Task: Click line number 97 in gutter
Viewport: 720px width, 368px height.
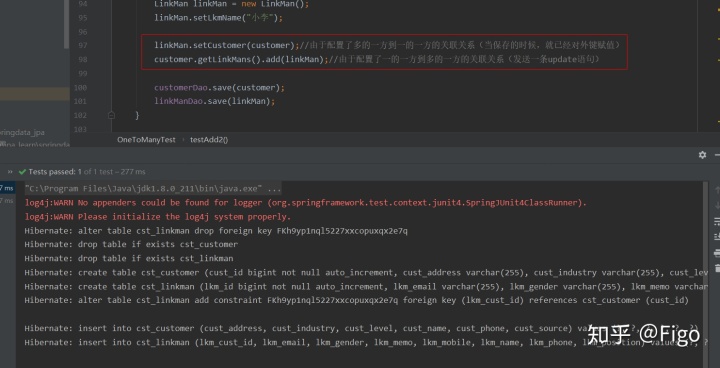Action: [82, 45]
